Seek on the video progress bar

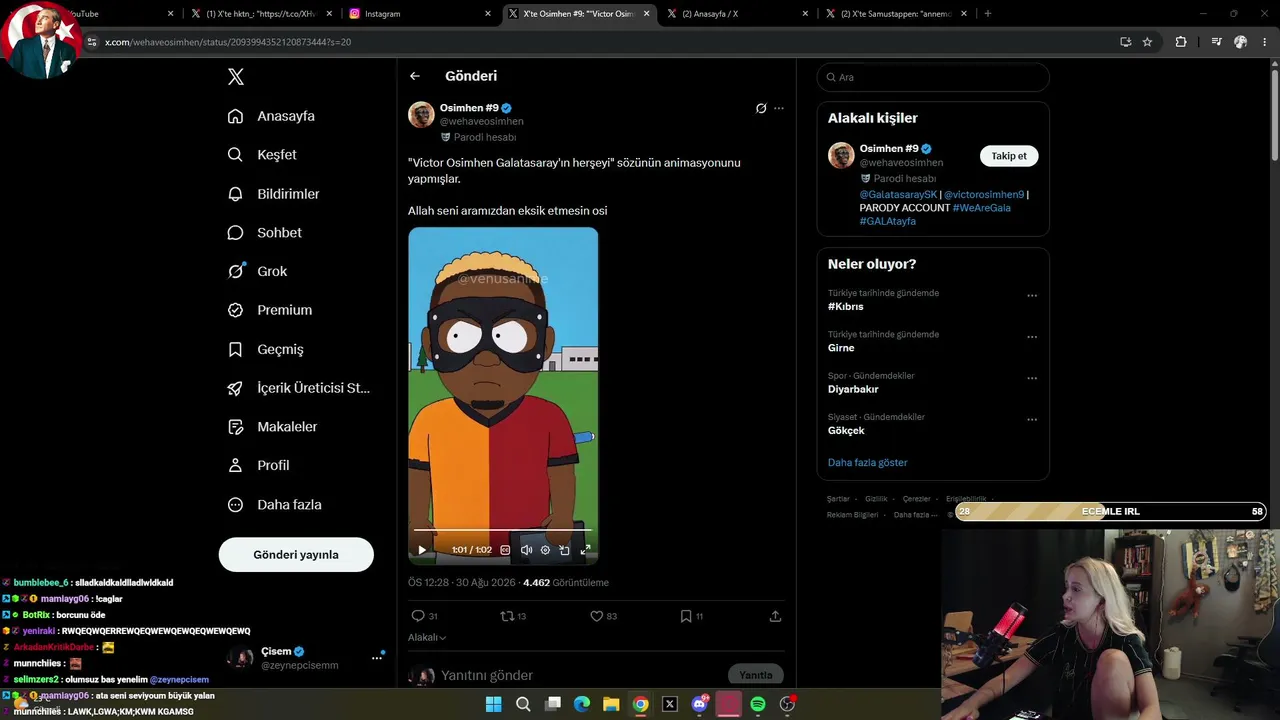pos(503,530)
